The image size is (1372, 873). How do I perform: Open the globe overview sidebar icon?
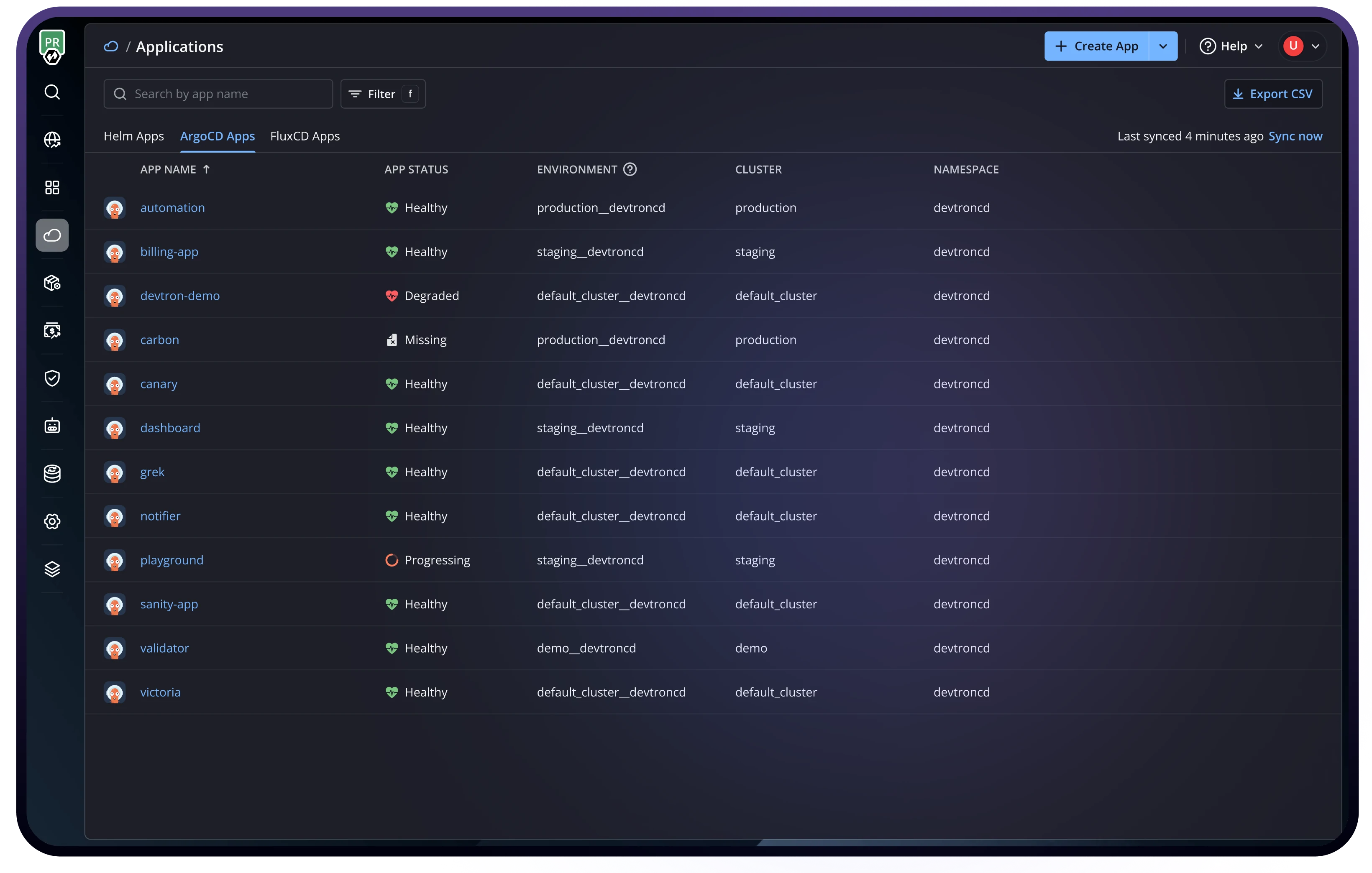[x=52, y=140]
